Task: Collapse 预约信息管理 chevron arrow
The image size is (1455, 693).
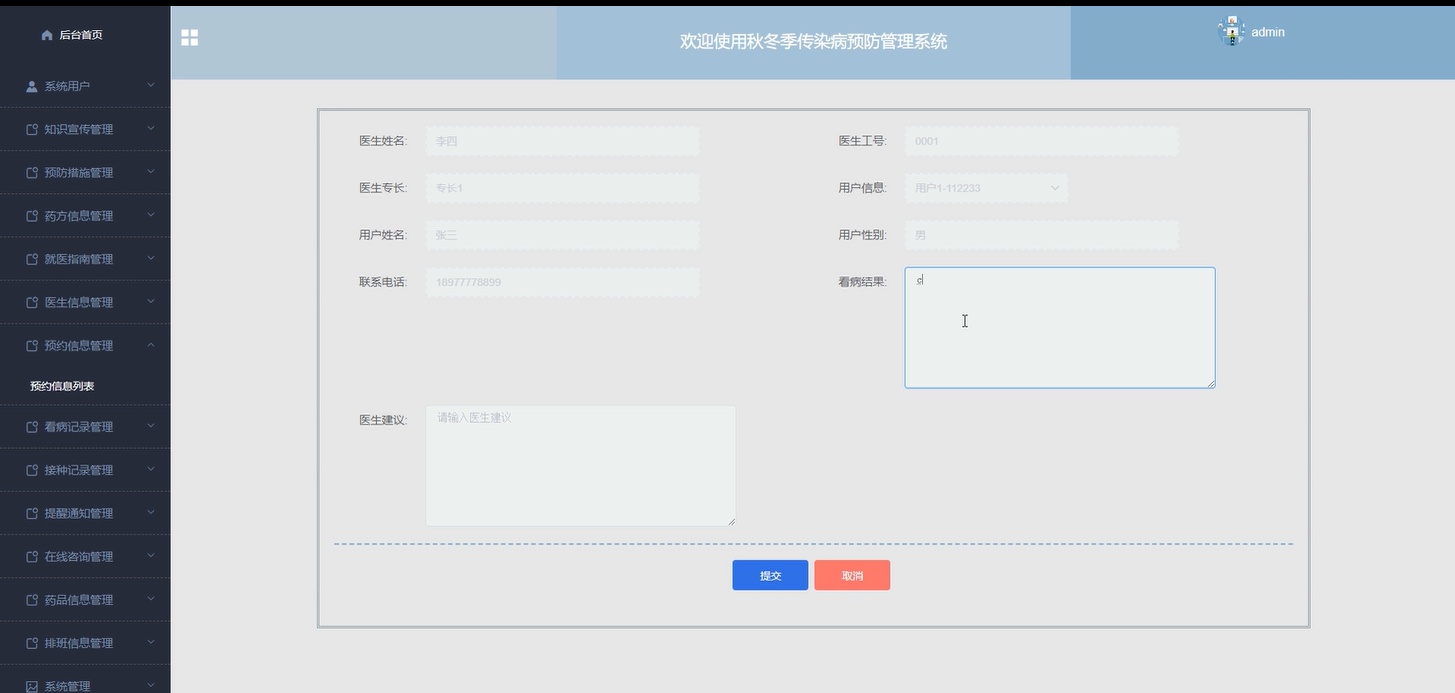Action: click(151, 345)
